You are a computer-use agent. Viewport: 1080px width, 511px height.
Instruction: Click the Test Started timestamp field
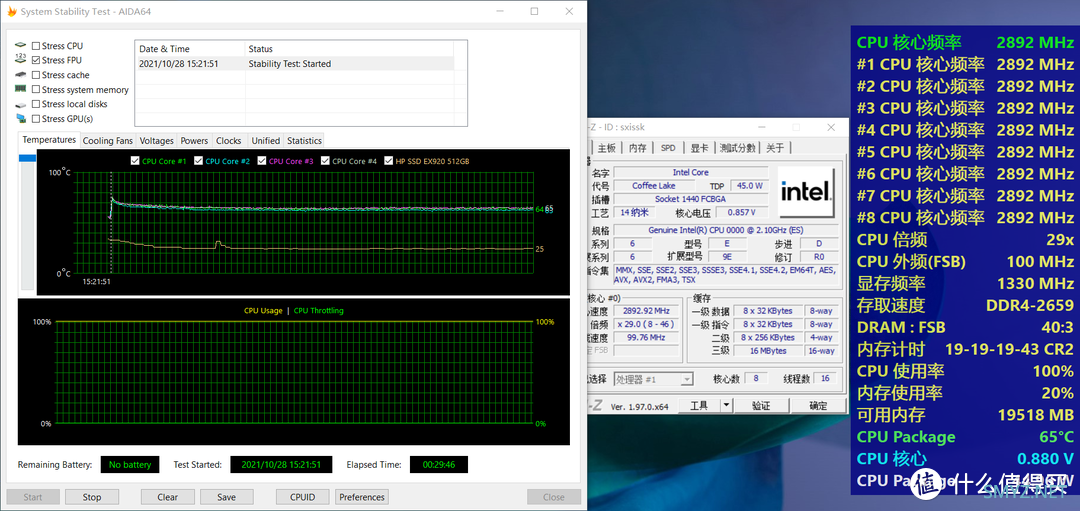pyautogui.click(x=281, y=464)
